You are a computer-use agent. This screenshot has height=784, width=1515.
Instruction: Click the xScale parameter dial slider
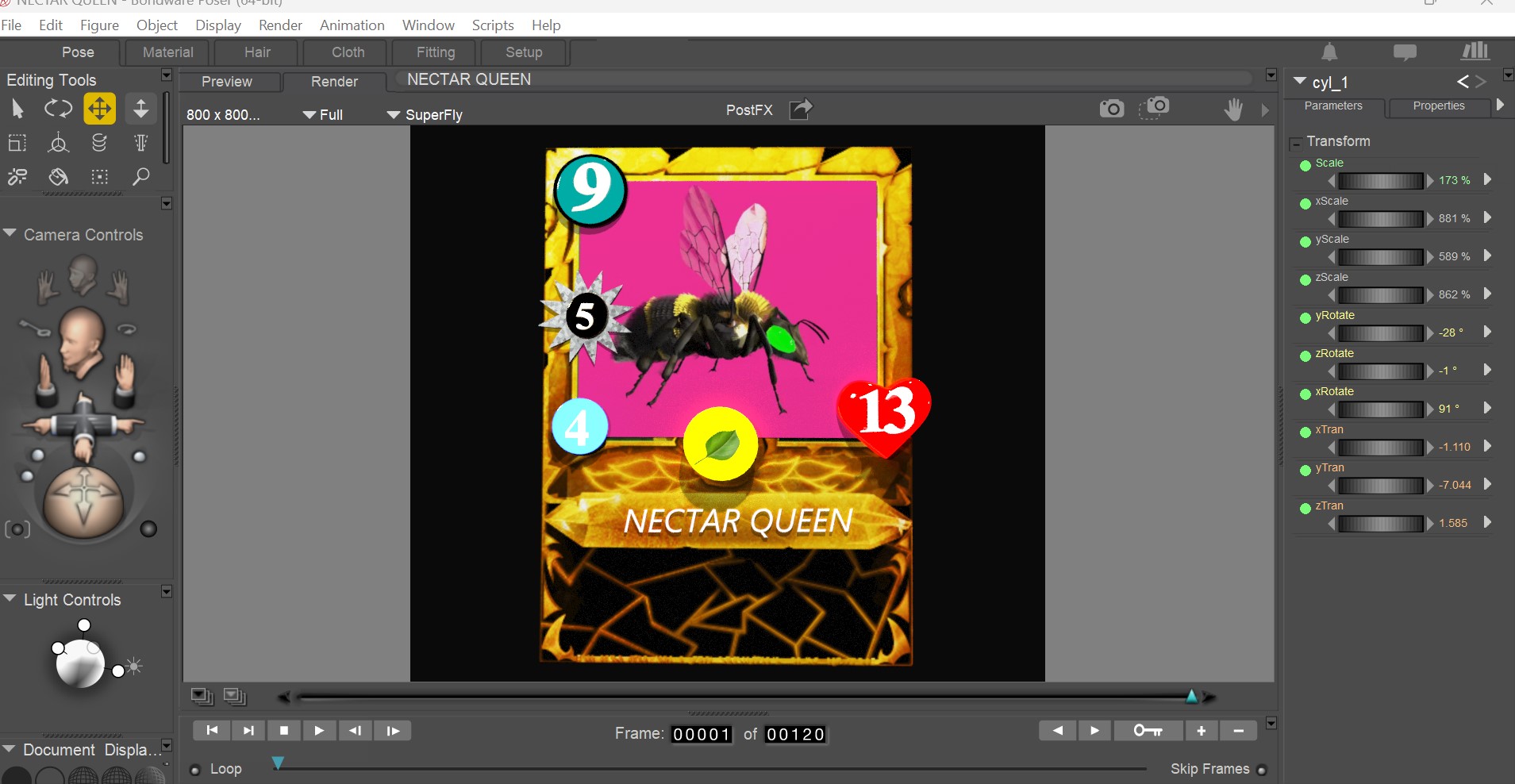tap(1381, 219)
